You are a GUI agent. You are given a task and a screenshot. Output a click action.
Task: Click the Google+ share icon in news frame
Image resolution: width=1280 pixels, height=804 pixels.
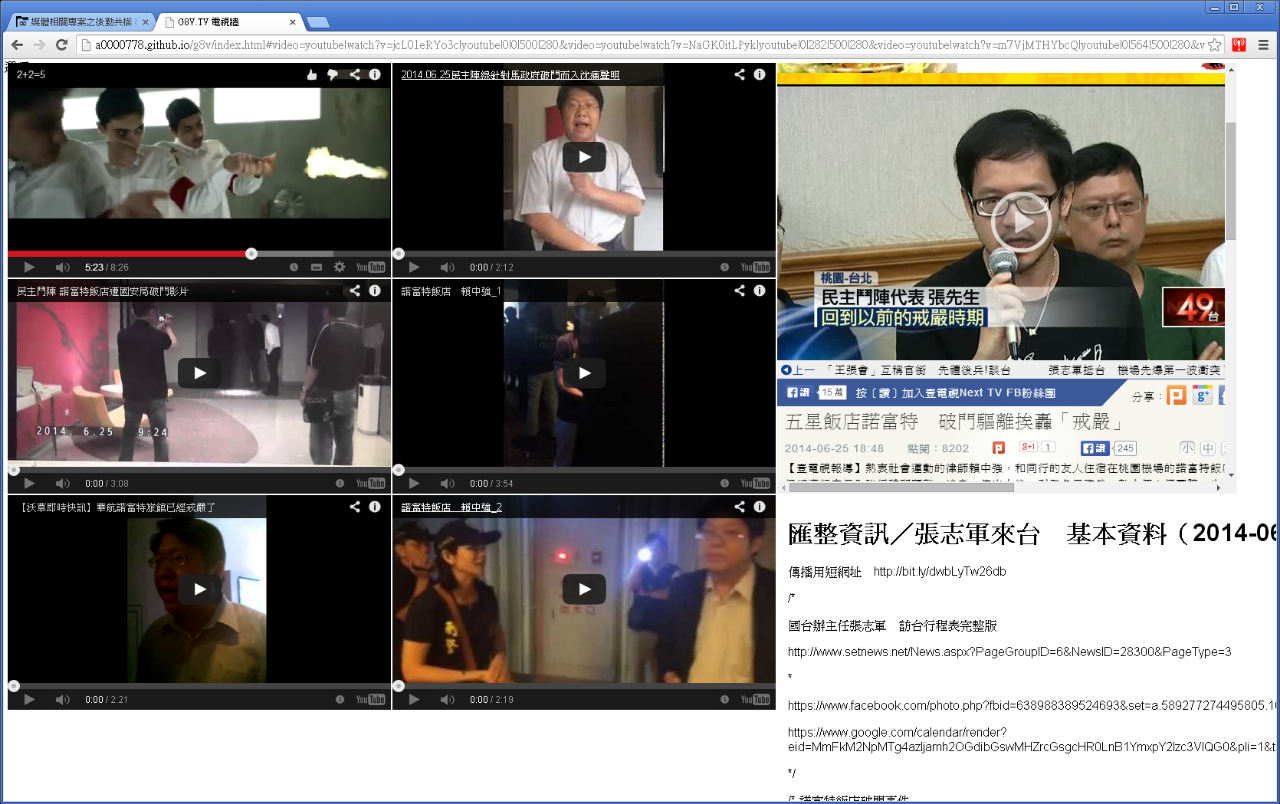[x=1202, y=395]
